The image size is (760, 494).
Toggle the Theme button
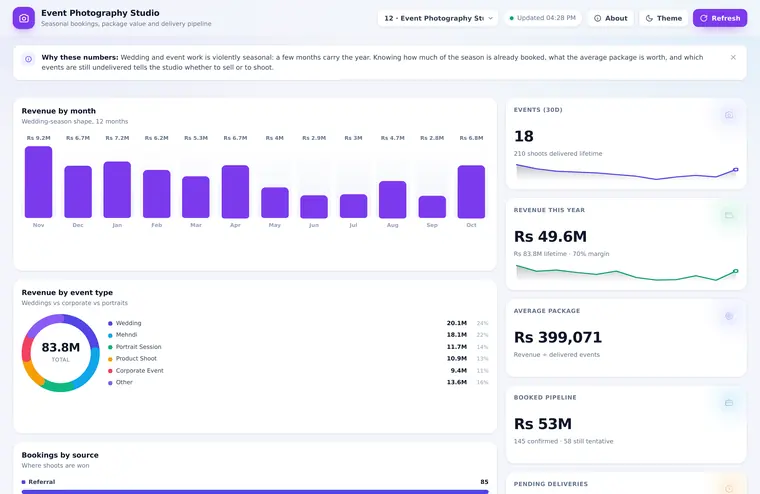[x=664, y=18]
